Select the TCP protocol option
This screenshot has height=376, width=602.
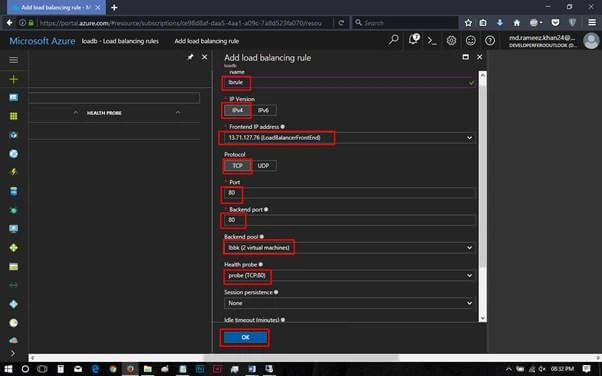pos(237,166)
